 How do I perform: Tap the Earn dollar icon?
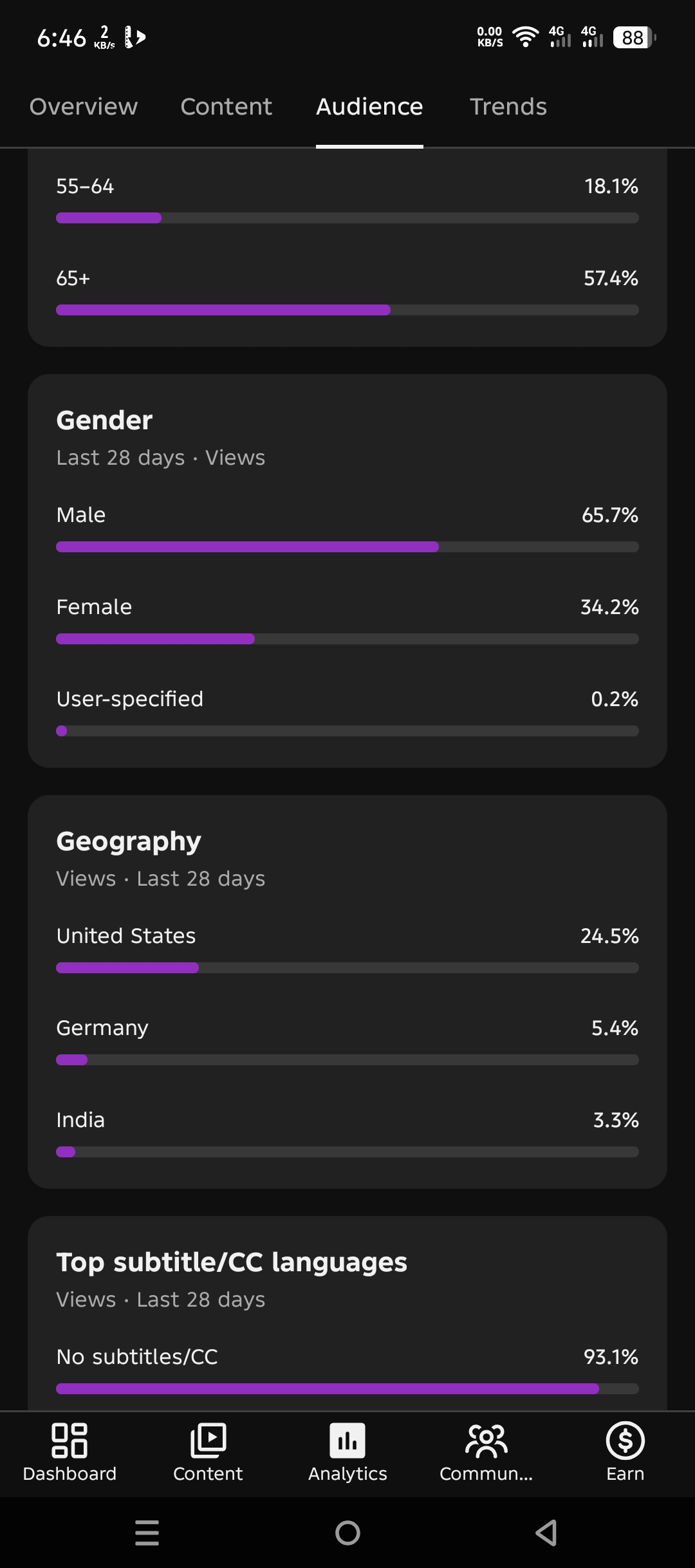pos(625,1440)
